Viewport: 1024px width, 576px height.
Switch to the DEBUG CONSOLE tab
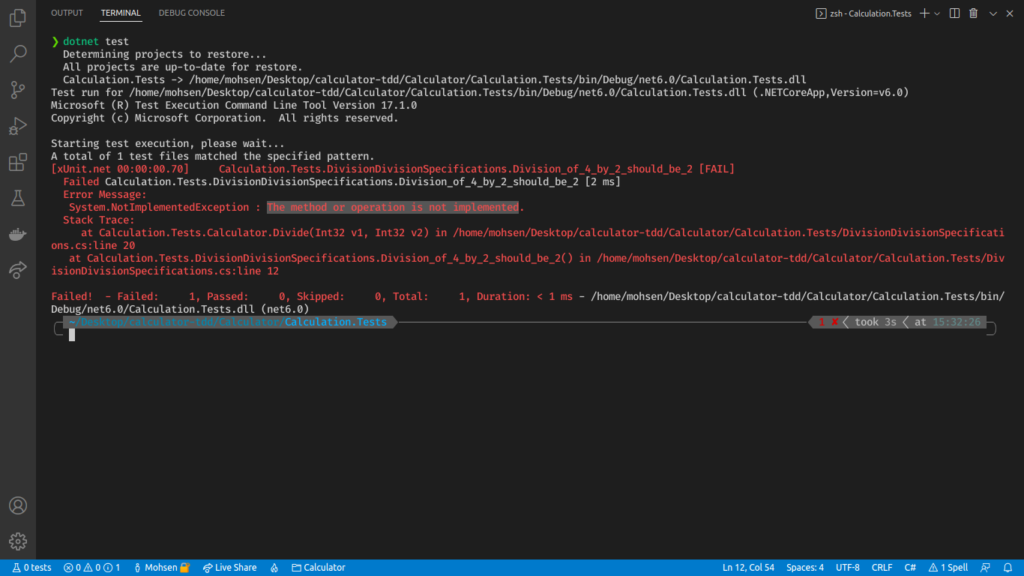tap(191, 13)
